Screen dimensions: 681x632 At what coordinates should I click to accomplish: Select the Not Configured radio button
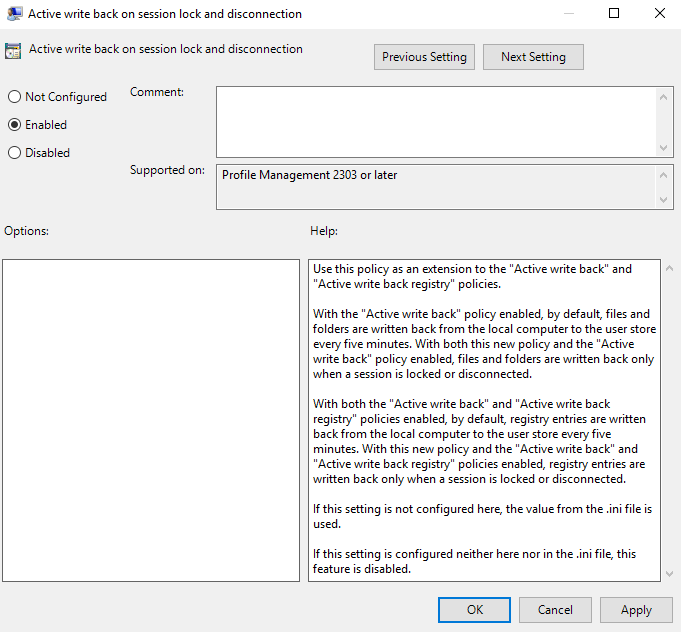14,97
